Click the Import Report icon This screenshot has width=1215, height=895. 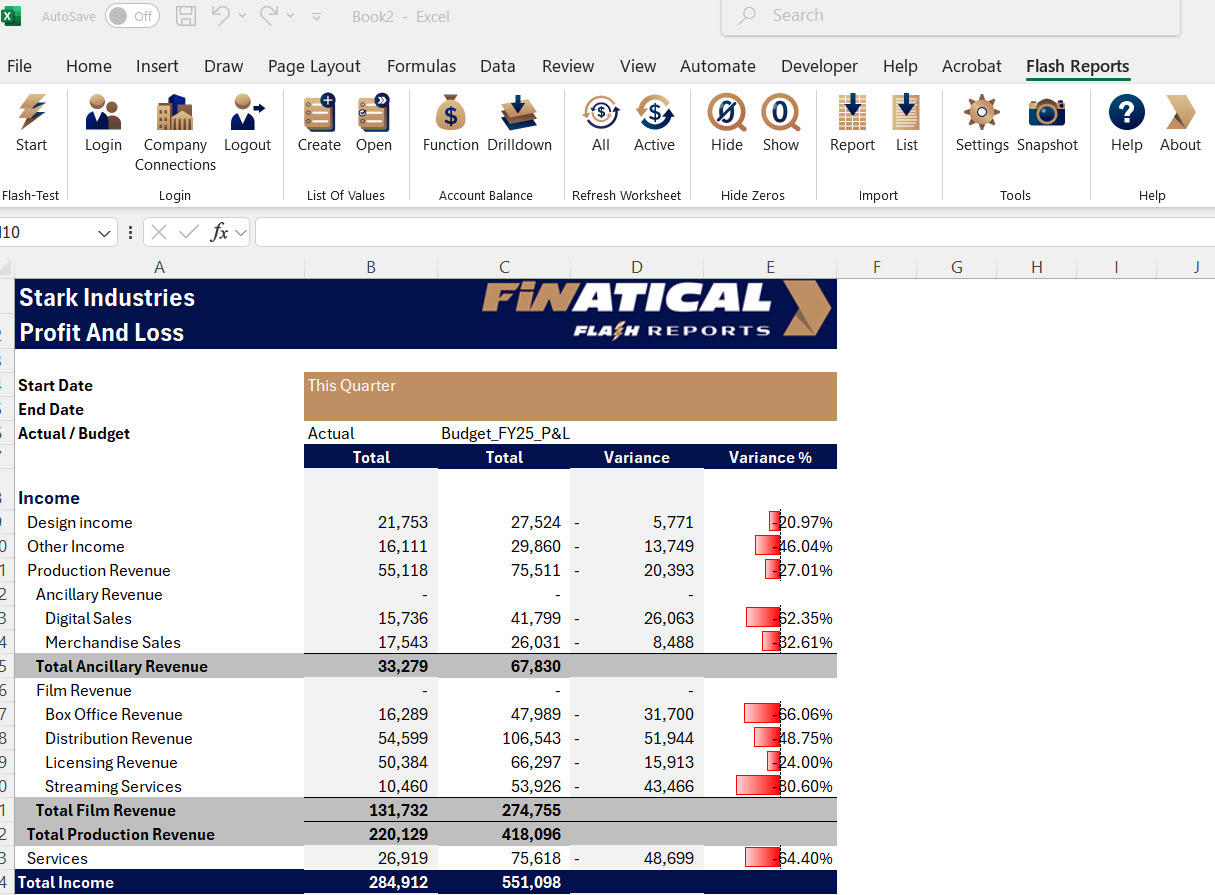coord(852,112)
